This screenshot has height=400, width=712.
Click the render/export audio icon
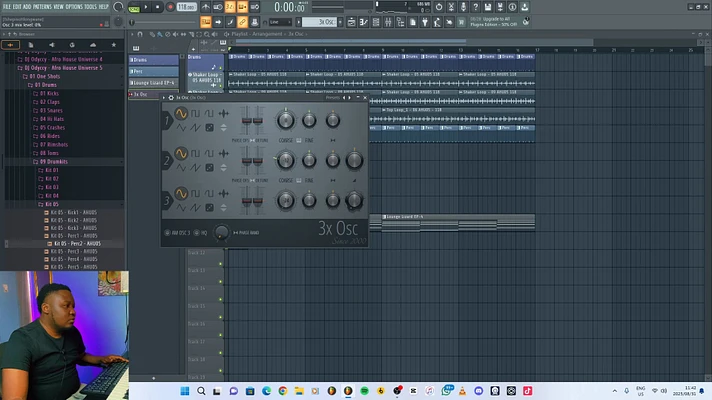point(500,7)
